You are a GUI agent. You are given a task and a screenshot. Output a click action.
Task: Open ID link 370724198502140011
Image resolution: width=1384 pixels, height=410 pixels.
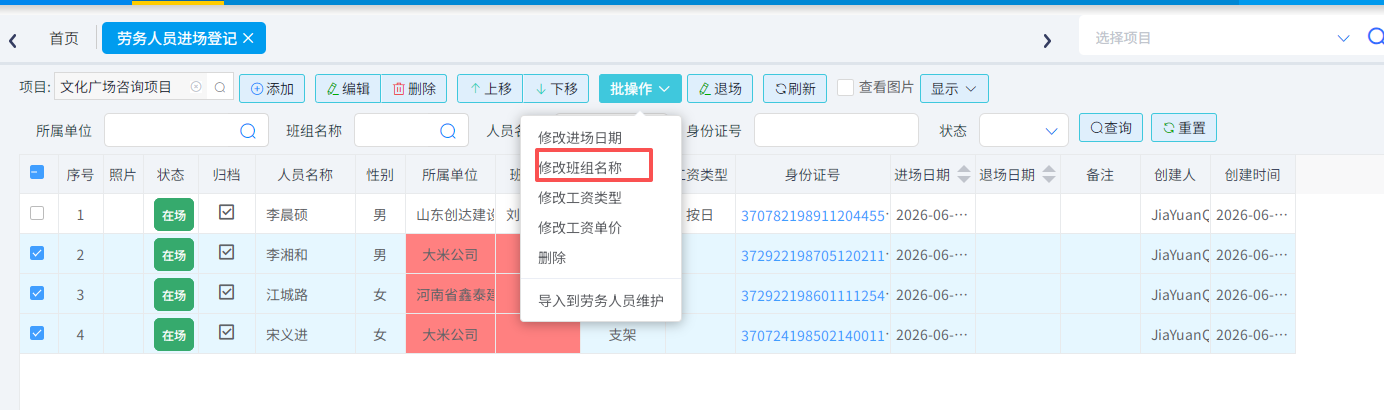coord(813,335)
